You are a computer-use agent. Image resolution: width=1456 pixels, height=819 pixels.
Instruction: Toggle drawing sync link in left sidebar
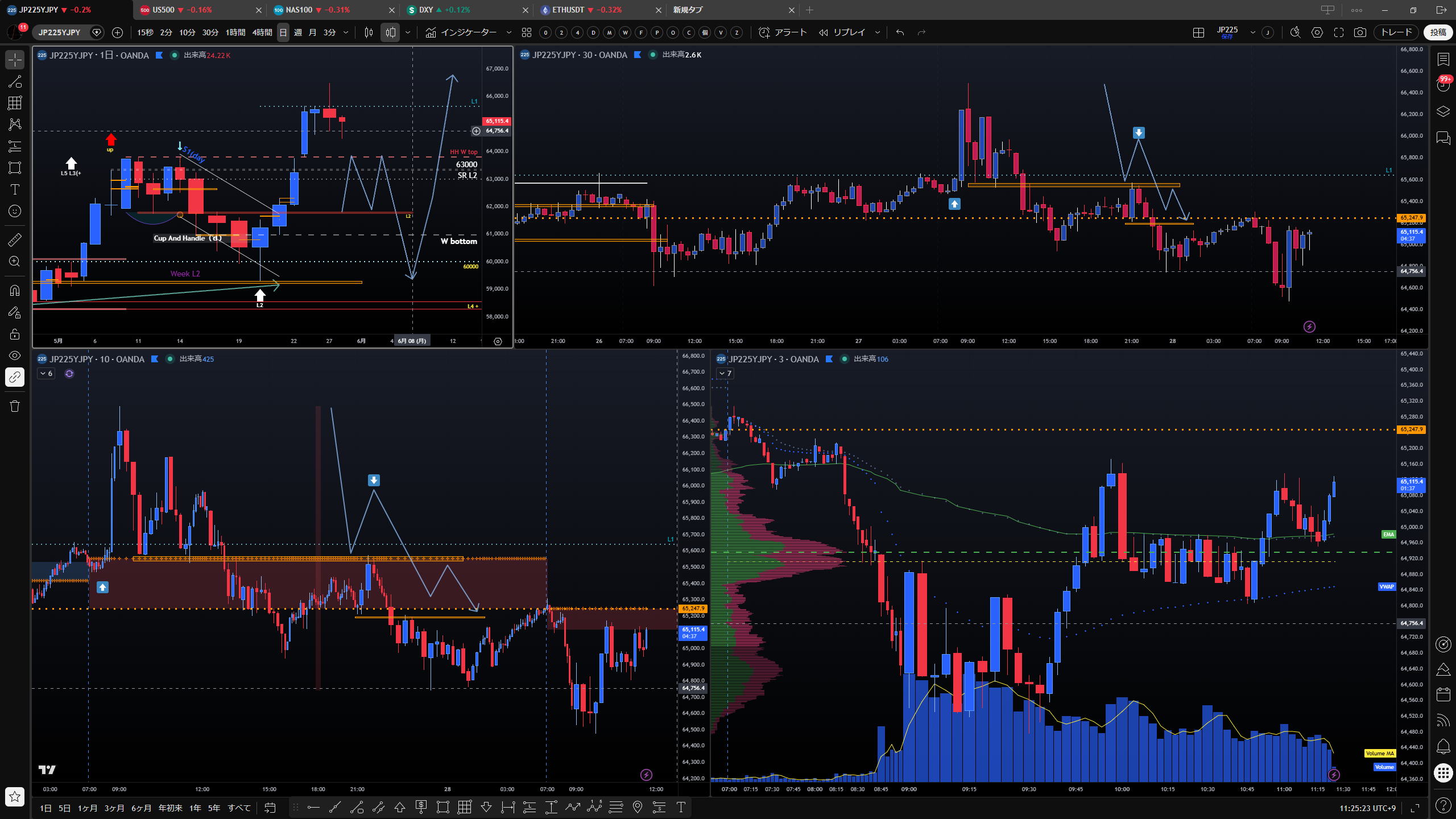pyautogui.click(x=15, y=377)
